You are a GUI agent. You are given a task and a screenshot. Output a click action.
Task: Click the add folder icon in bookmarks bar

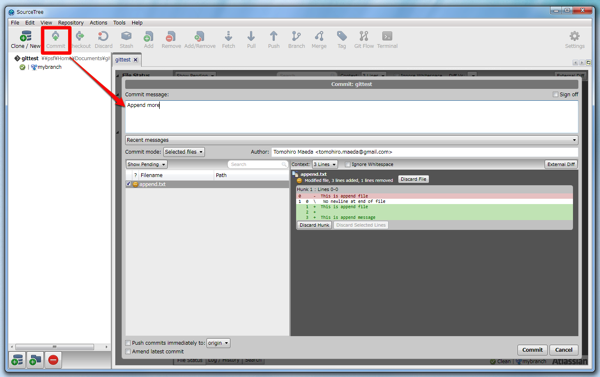35,360
